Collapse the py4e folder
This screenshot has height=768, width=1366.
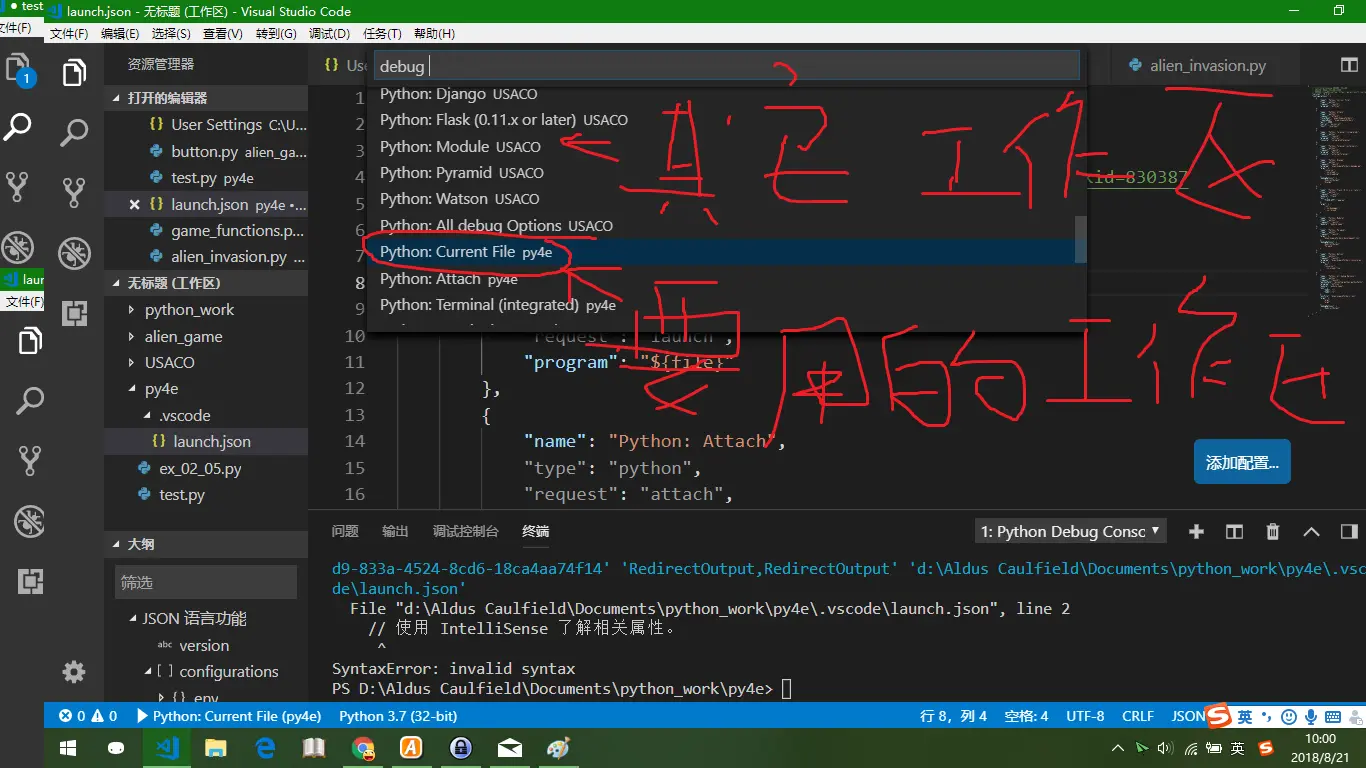[206, 389]
